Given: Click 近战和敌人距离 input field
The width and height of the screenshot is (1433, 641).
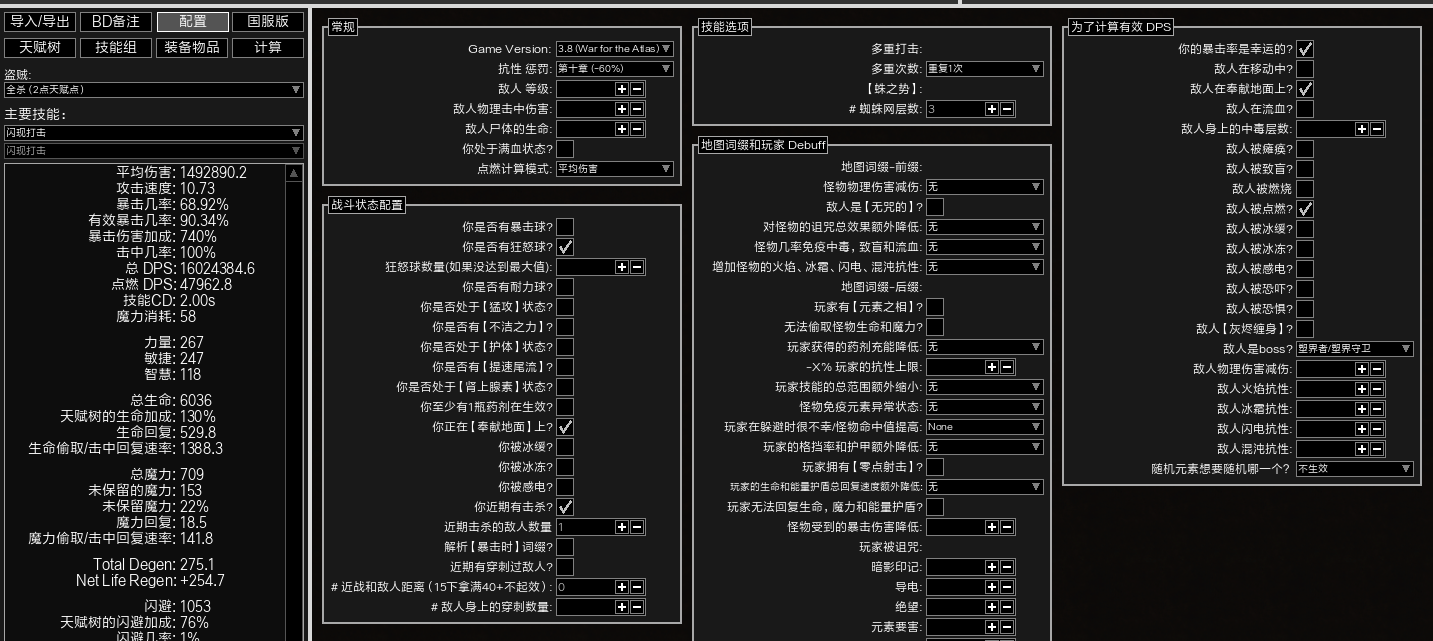Looking at the screenshot, I should tap(584, 587).
